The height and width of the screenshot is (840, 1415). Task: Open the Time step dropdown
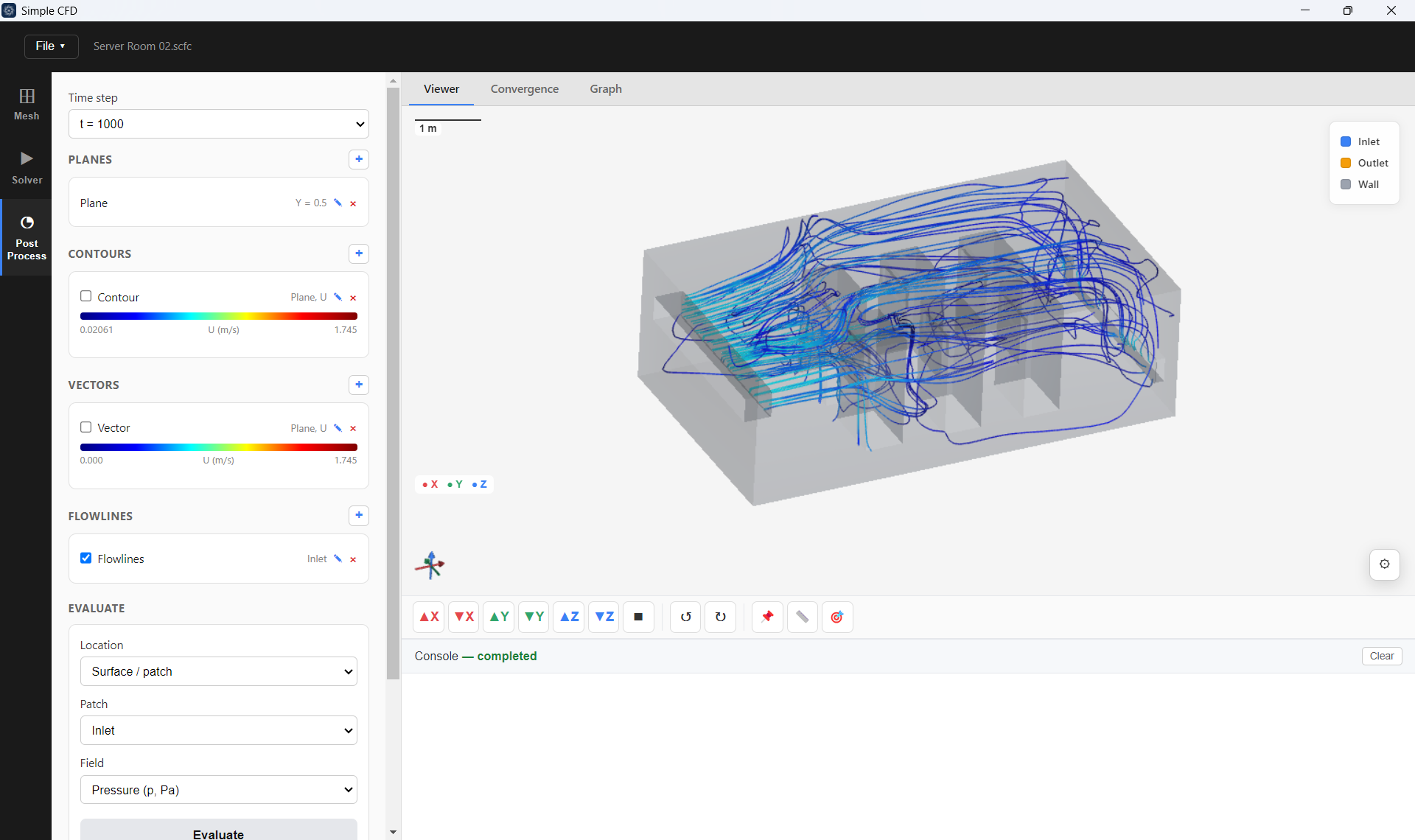219,124
